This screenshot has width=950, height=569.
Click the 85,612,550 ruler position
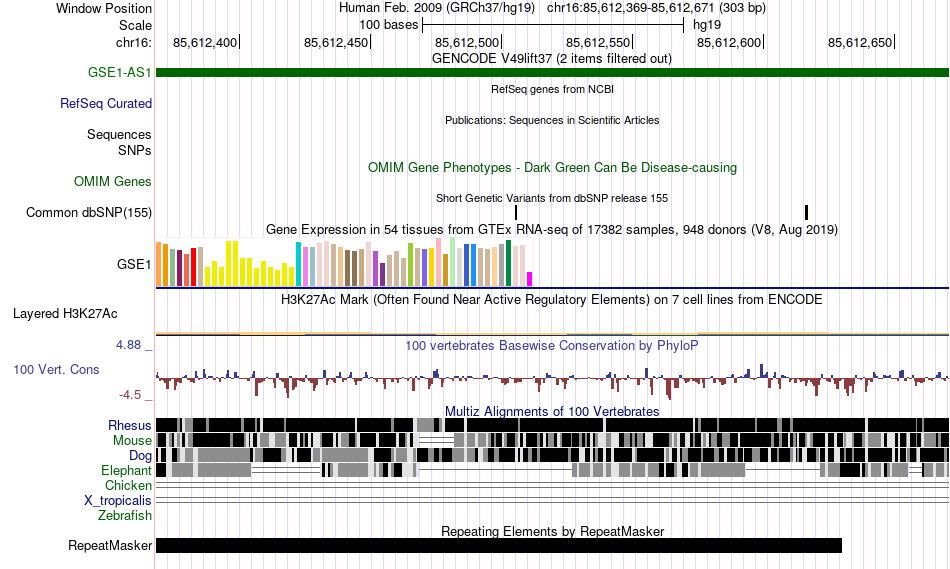click(598, 42)
